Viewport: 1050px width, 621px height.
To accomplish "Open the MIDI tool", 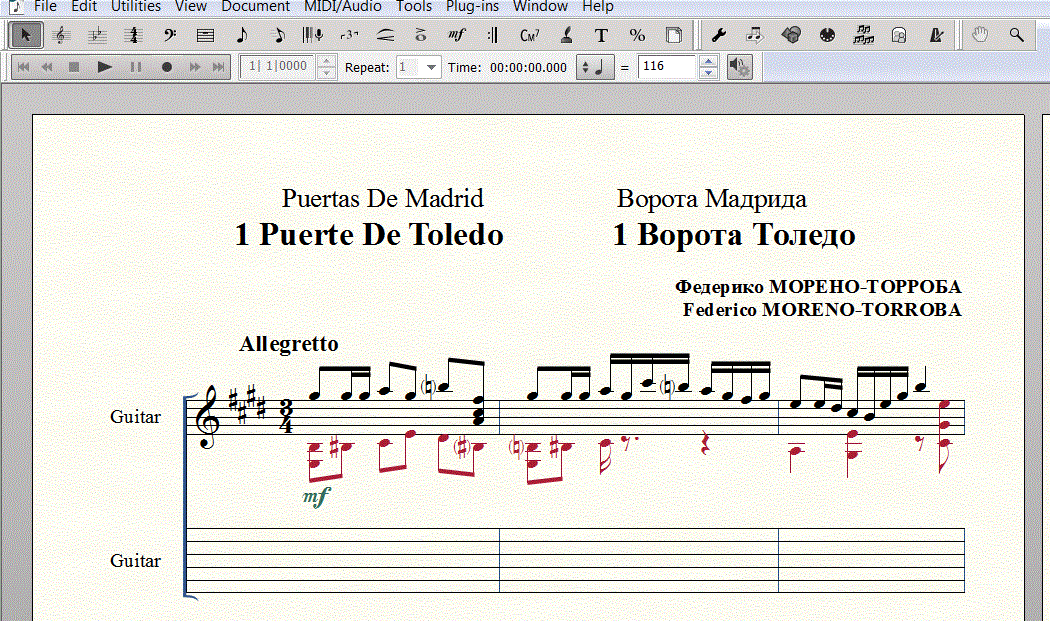I will (x=827, y=35).
